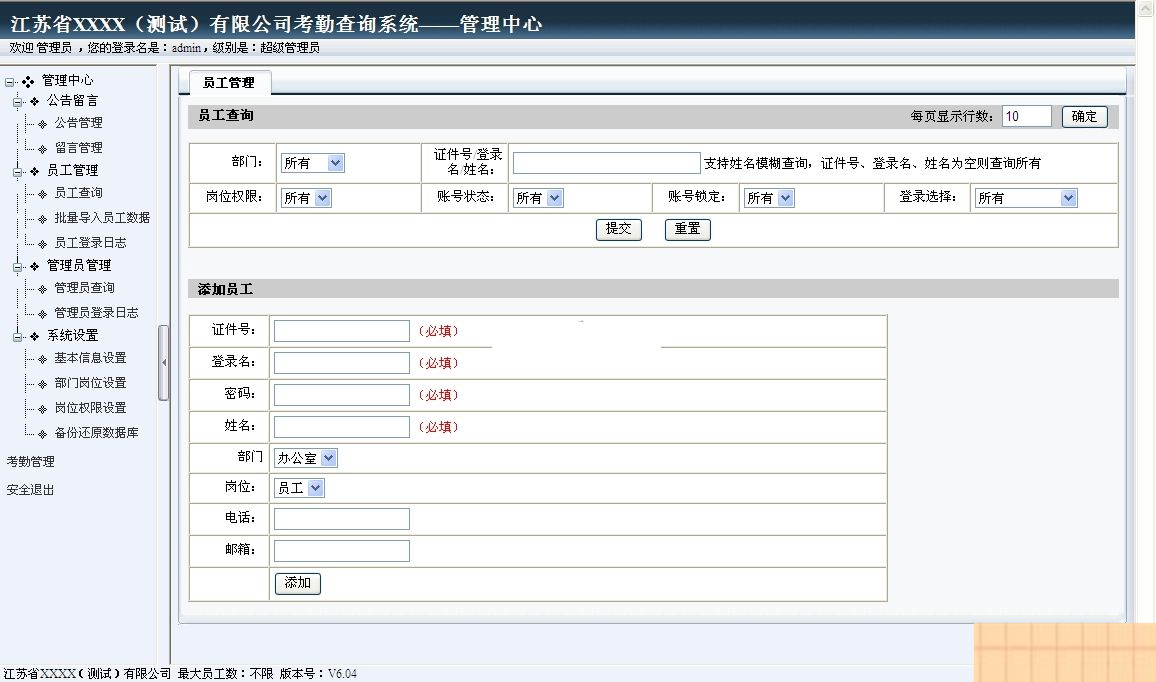Screen dimensions: 1156x682
Task: Open 基本信息设置 under 系统设置
Action: coord(44,358)
